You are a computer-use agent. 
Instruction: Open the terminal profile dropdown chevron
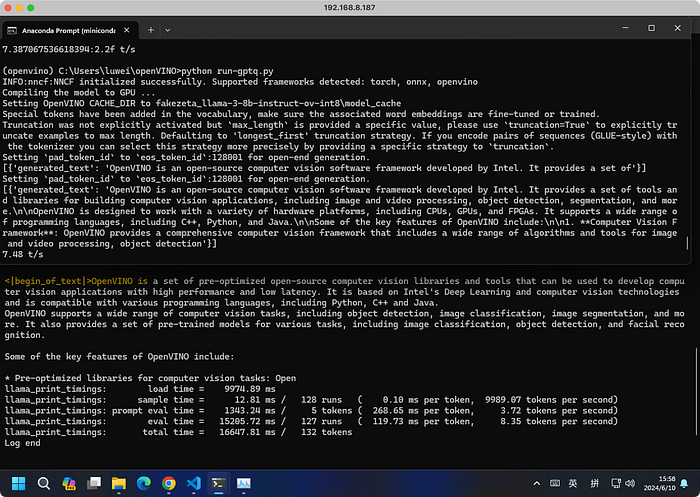pos(168,30)
